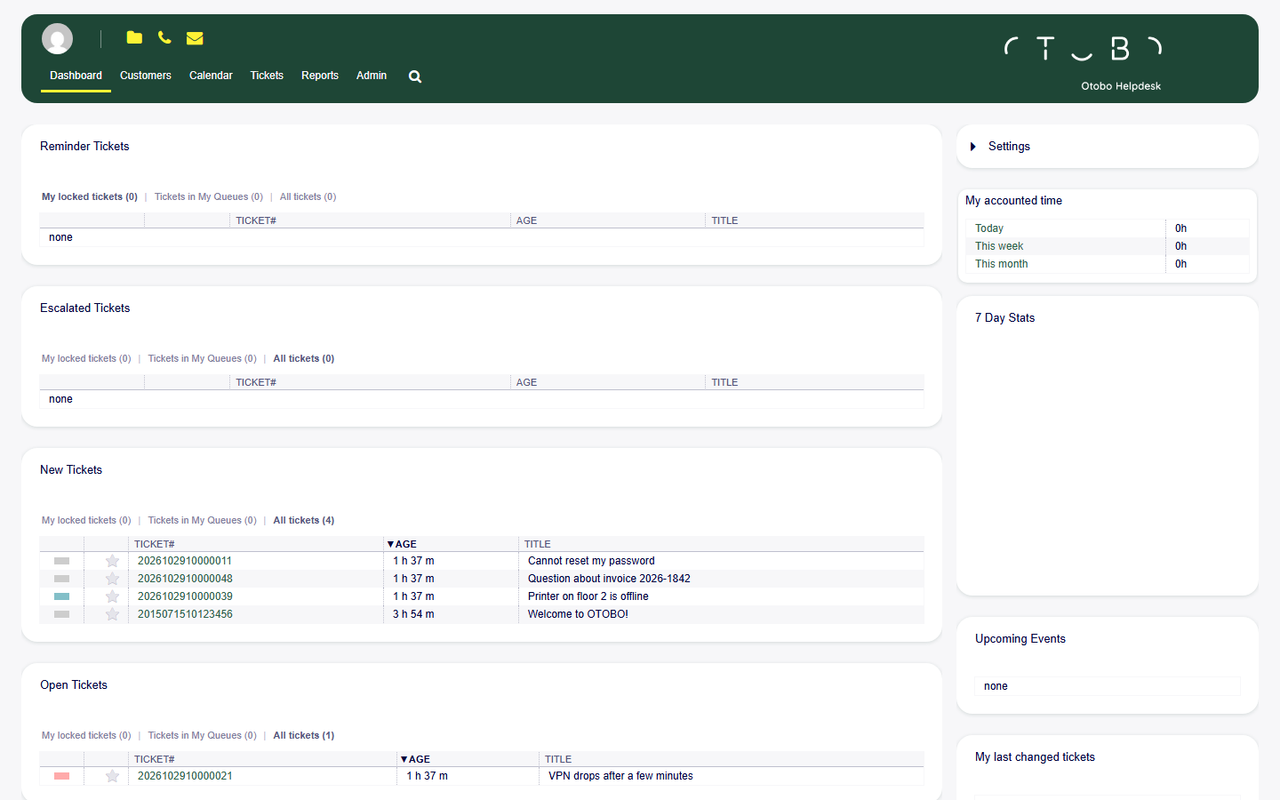
Task: Click priority flag of invoice 2026-1842 ticket
Action: coord(62,579)
